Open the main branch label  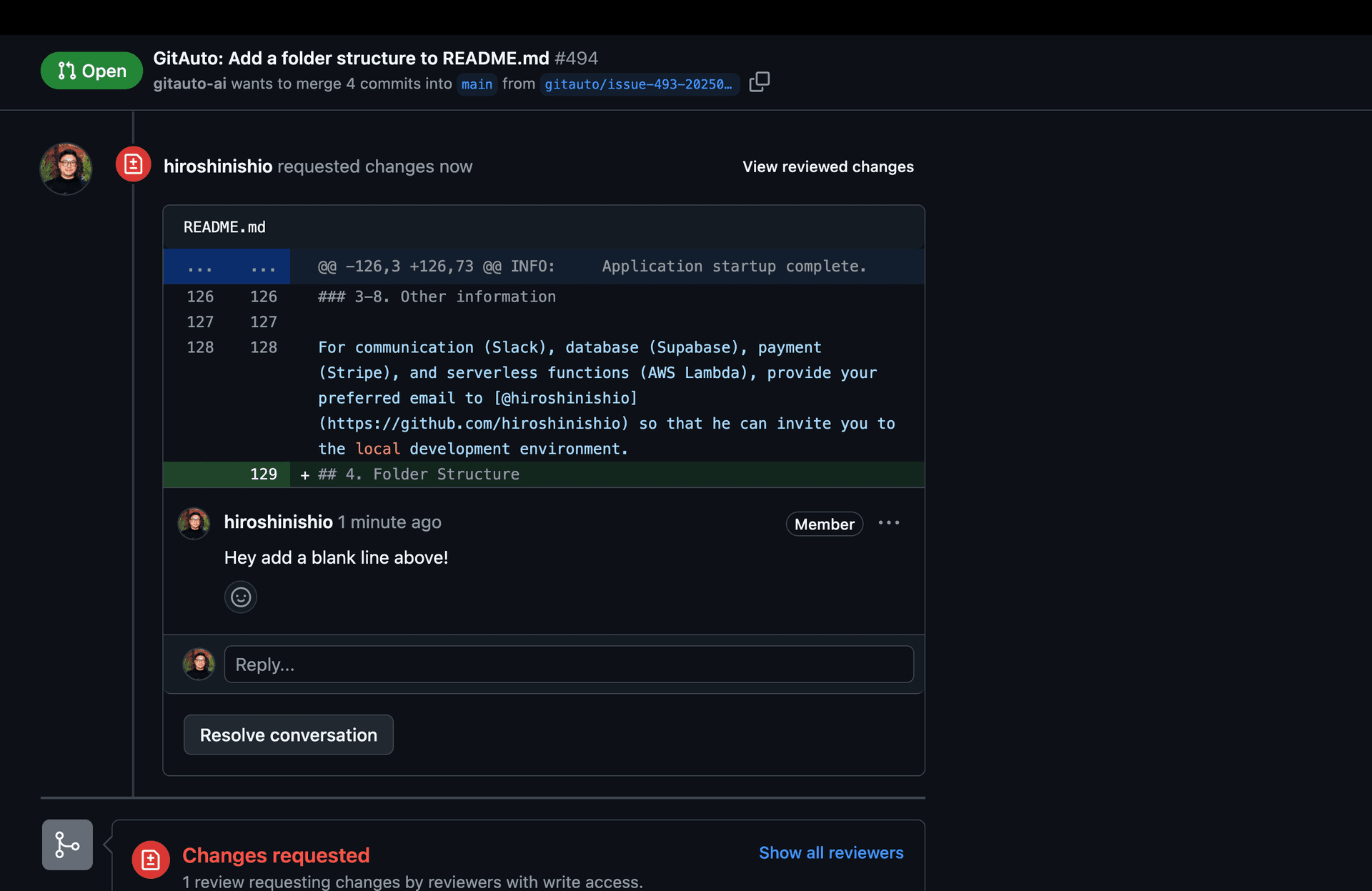(477, 84)
